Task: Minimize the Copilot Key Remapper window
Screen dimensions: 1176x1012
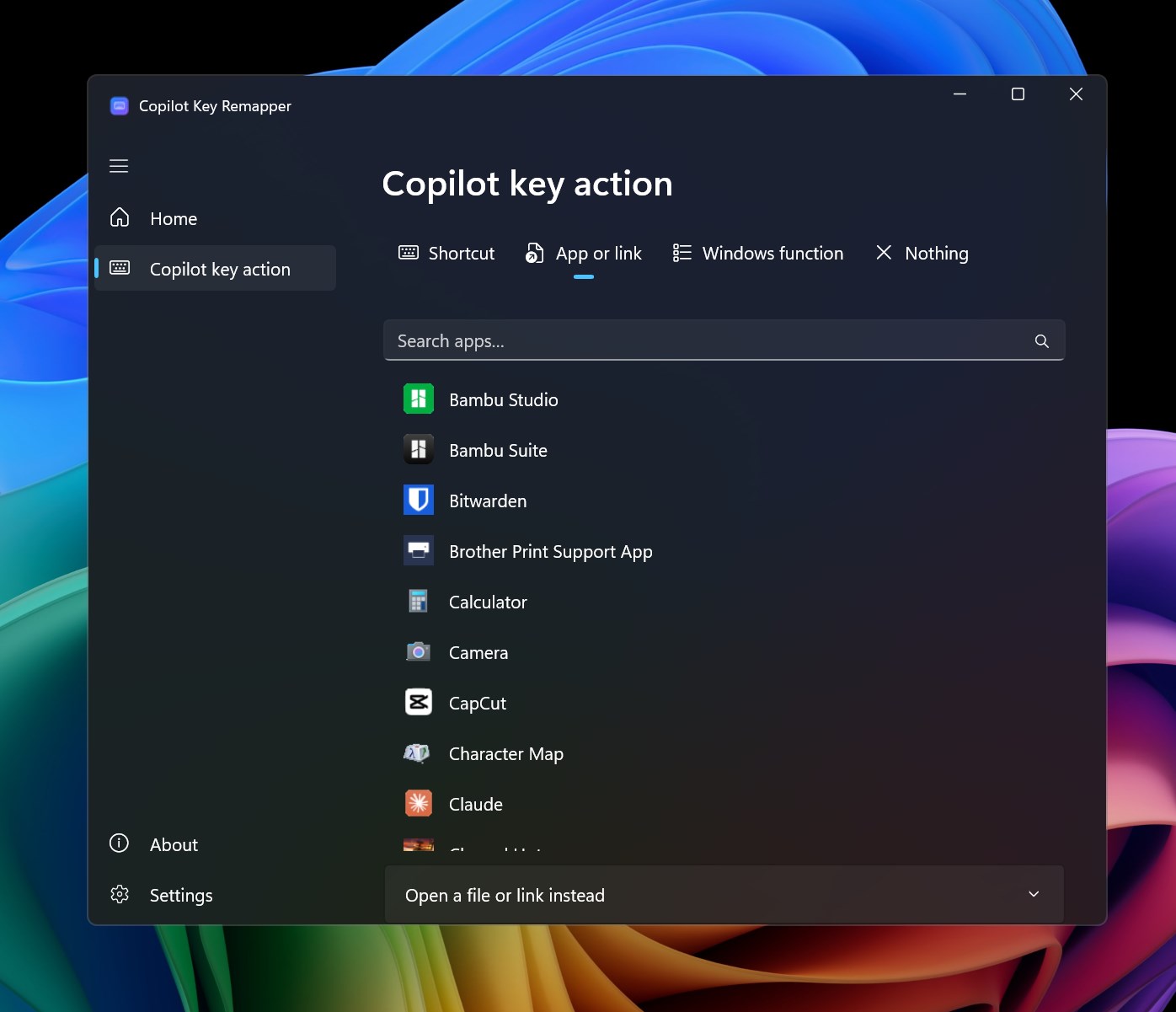Action: 960,94
